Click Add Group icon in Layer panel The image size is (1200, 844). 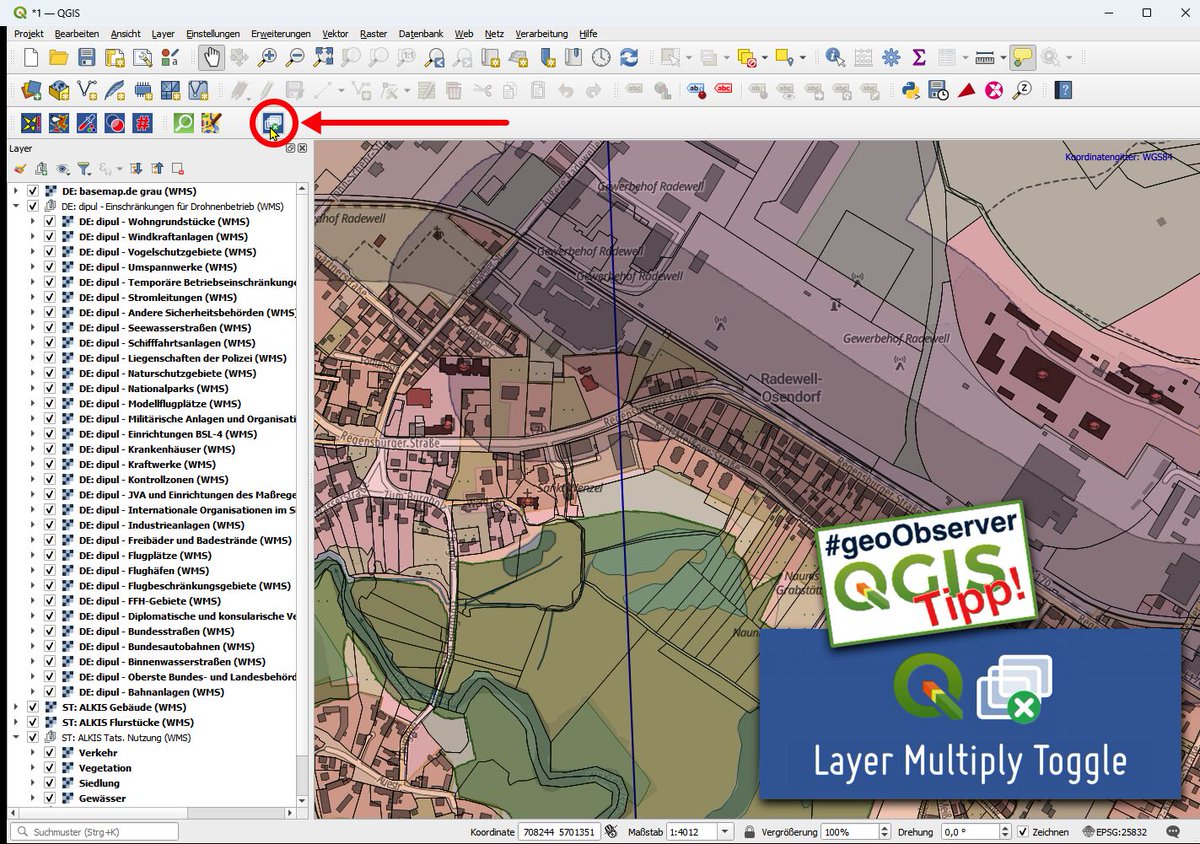click(x=41, y=169)
